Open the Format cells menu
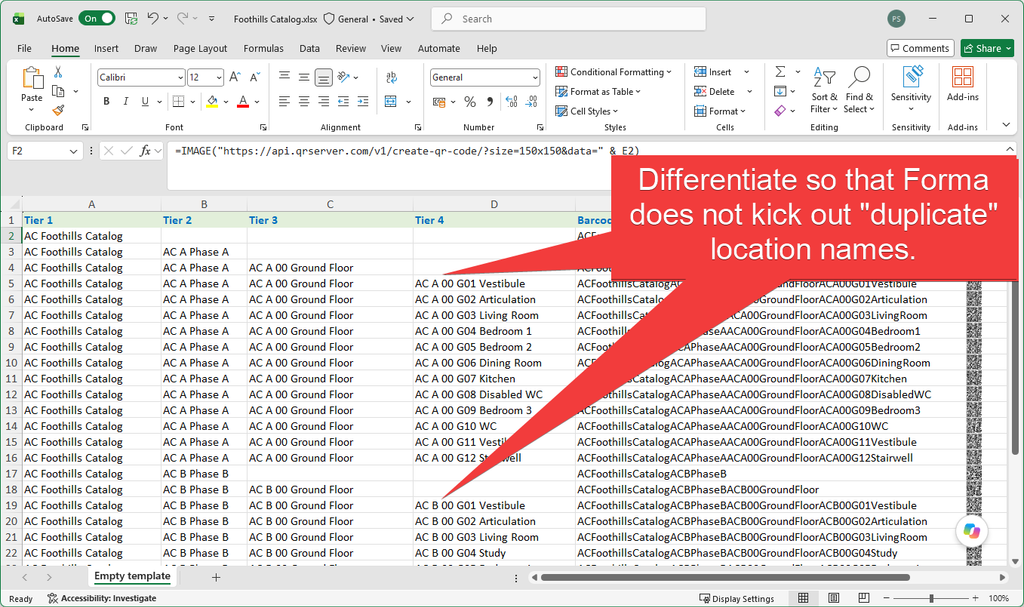 click(720, 111)
